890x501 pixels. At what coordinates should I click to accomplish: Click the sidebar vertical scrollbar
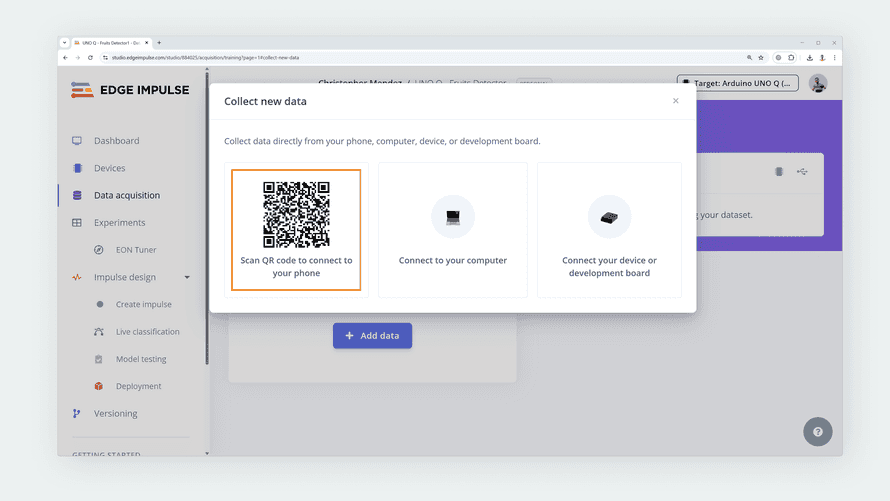tap(207, 218)
